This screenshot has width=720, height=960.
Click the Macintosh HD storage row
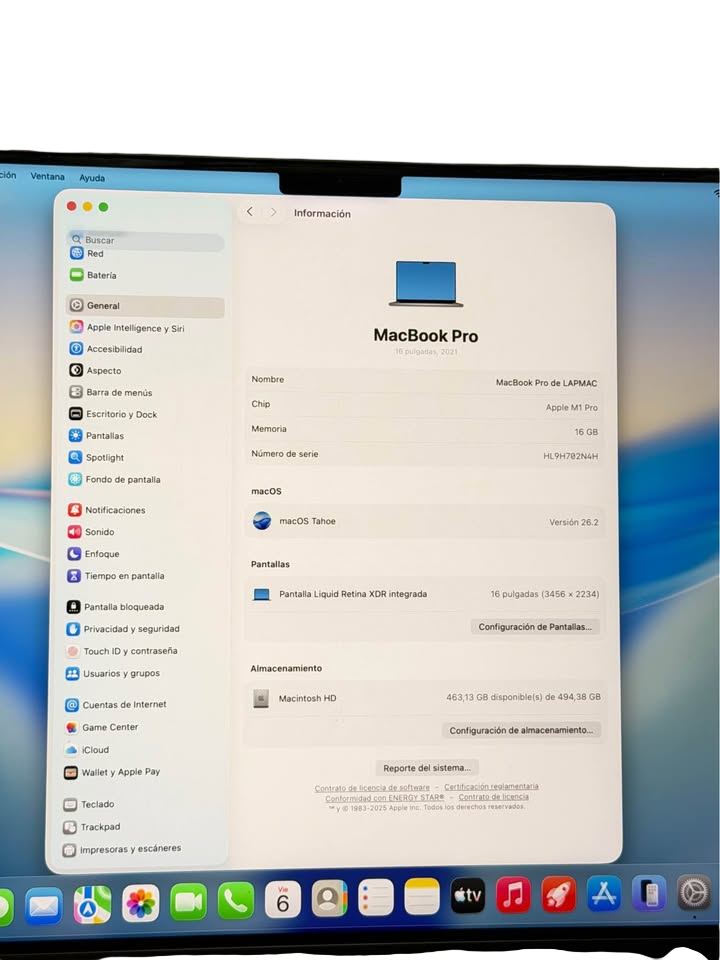424,698
